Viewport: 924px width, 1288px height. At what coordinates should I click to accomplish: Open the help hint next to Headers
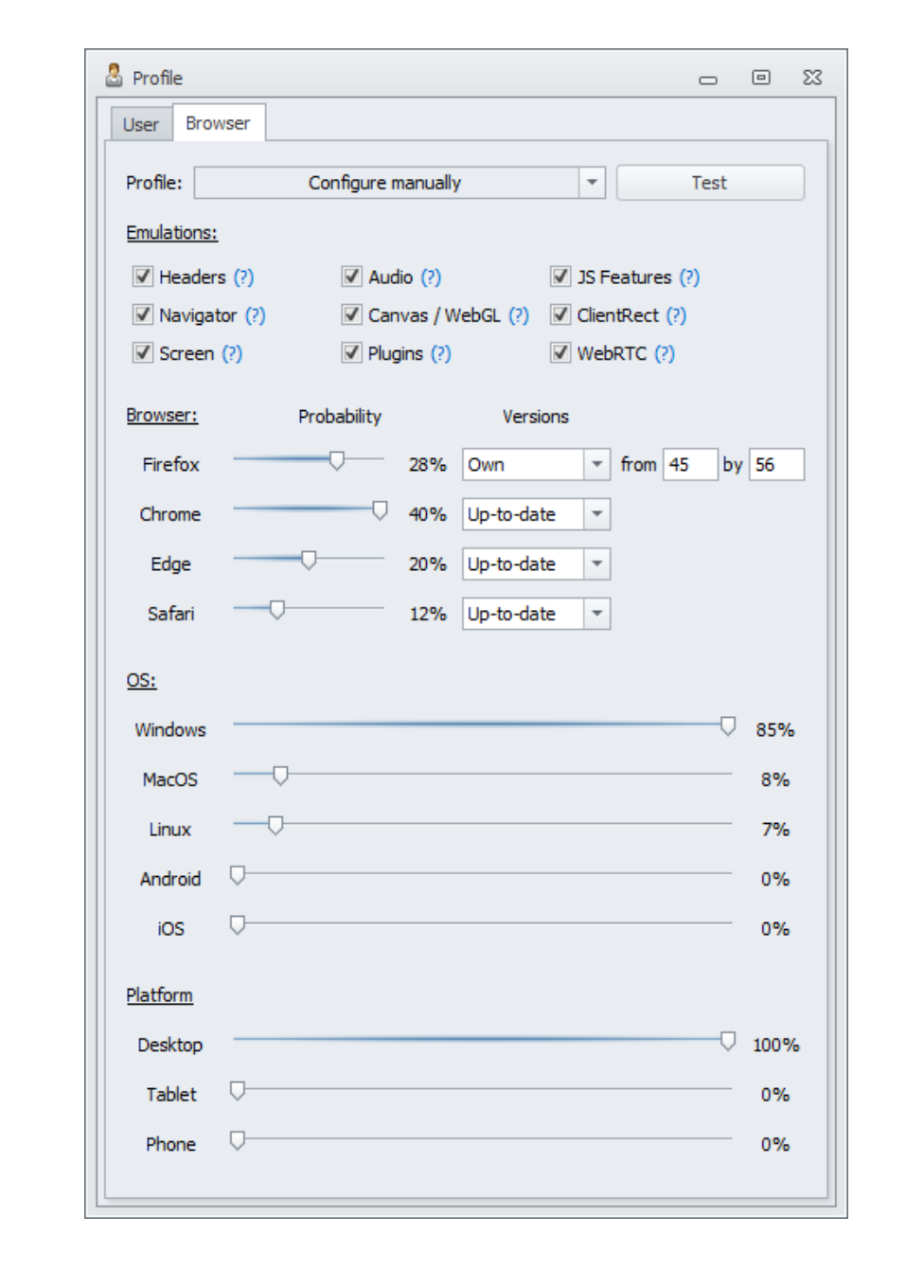tap(244, 277)
